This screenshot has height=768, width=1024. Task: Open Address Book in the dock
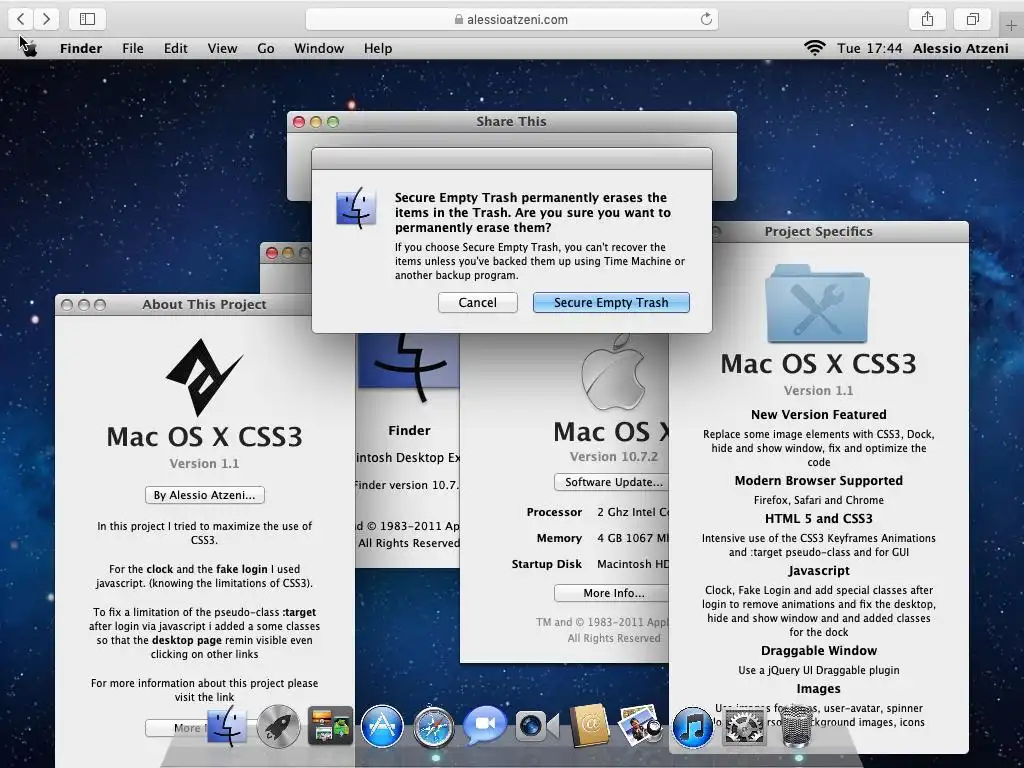(589, 726)
